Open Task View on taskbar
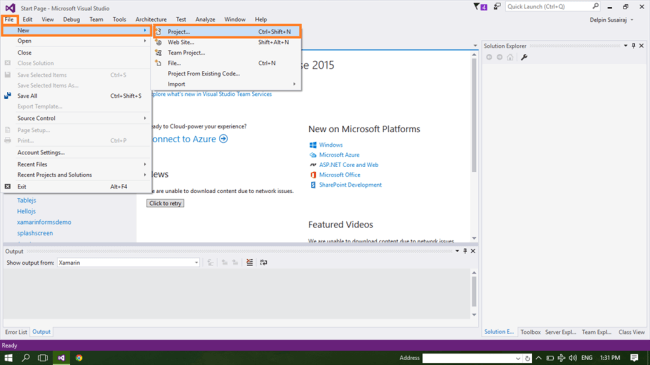This screenshot has width=650, height=365. pyautogui.click(x=43, y=358)
